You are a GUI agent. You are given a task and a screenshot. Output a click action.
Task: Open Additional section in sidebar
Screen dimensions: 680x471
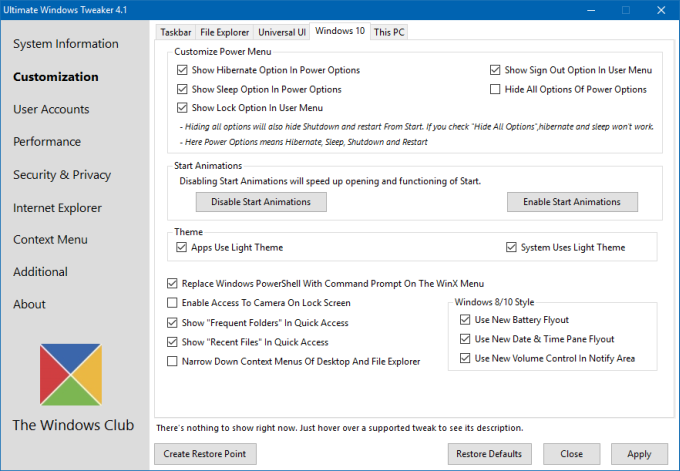pyautogui.click(x=40, y=272)
